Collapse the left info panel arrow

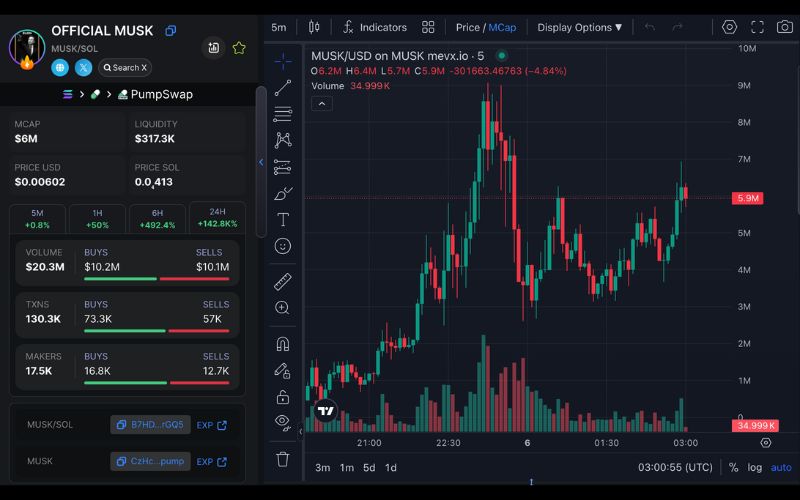click(x=261, y=162)
